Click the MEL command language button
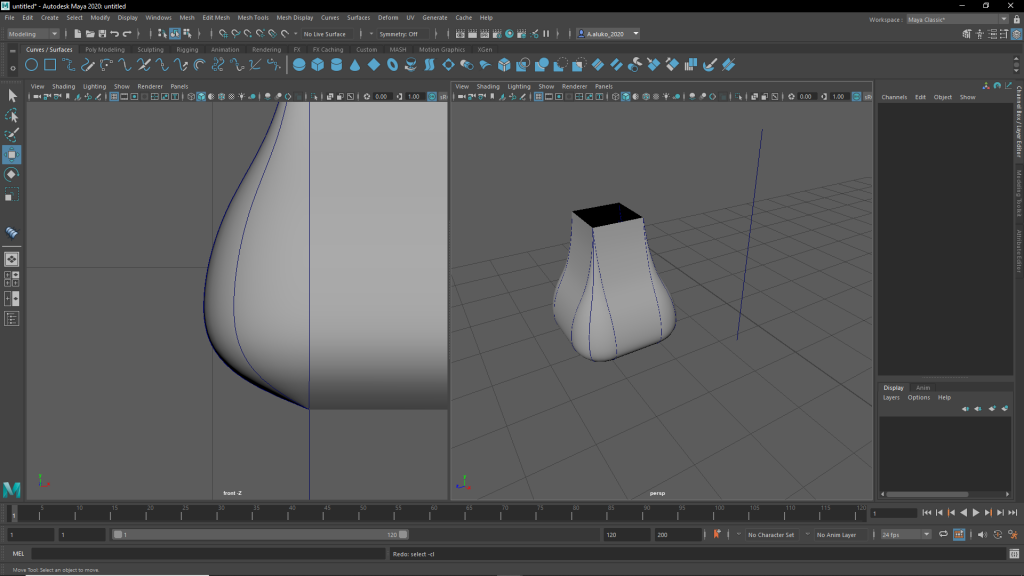The image size is (1024, 576). (18, 553)
